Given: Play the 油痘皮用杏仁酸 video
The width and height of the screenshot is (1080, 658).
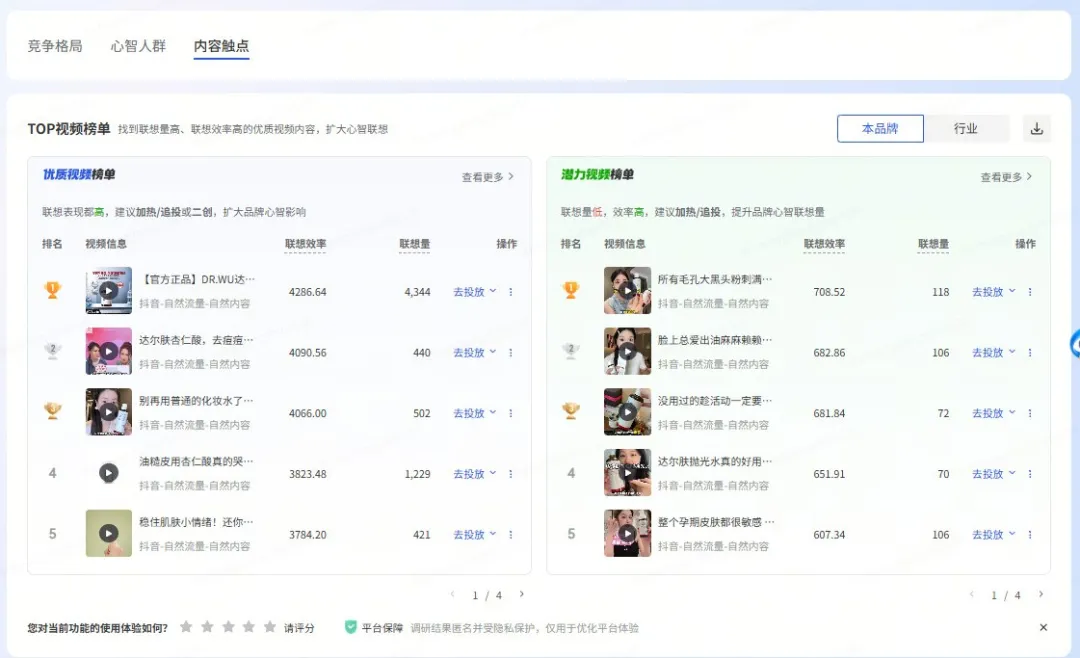Looking at the screenshot, I should point(108,473).
